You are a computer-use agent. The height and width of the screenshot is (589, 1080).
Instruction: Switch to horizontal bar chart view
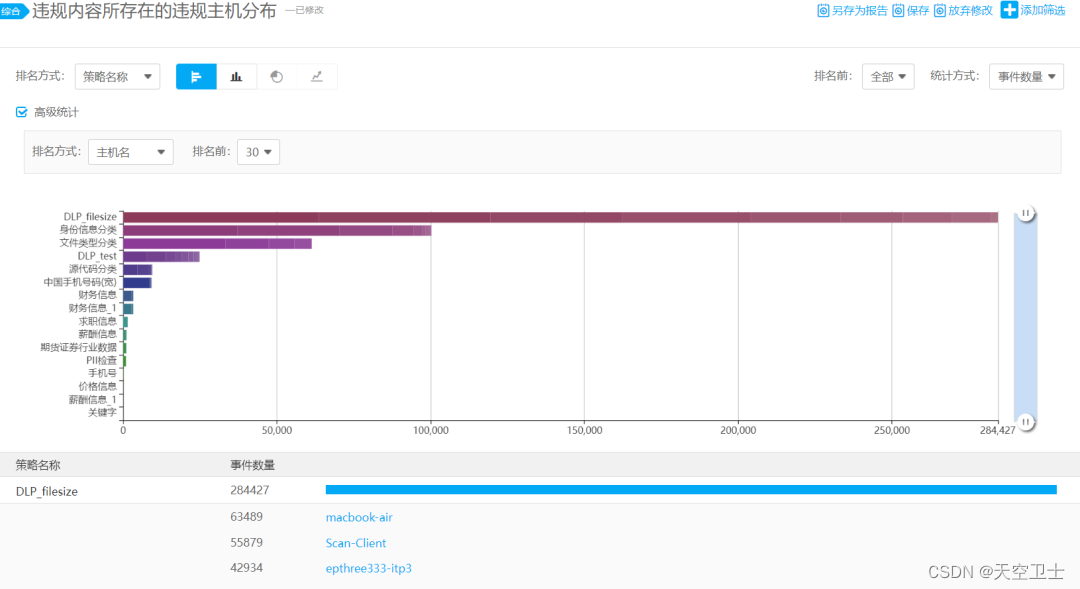coord(196,76)
